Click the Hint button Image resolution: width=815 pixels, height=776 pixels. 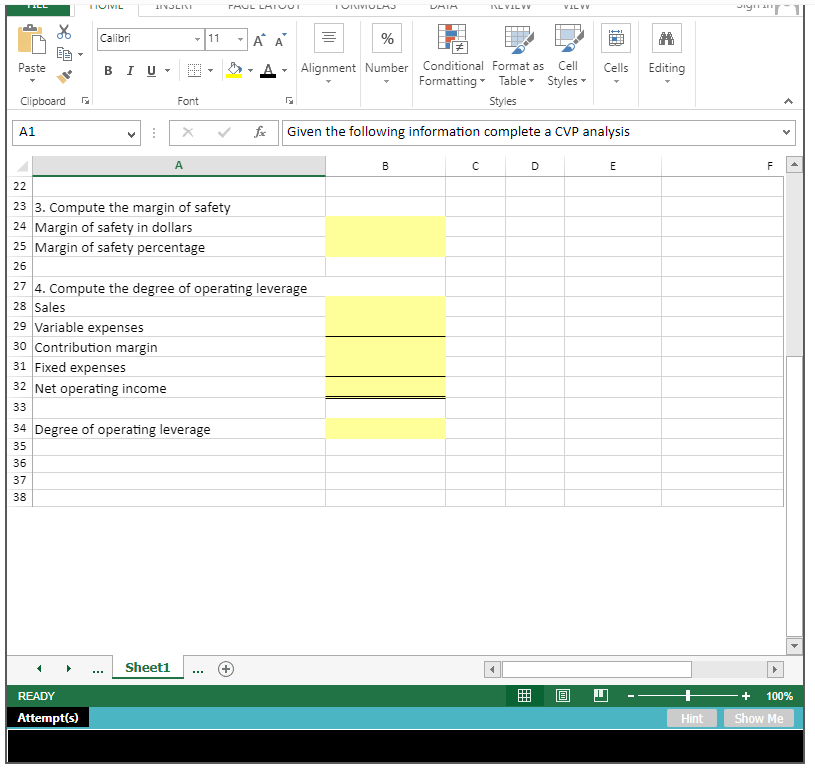click(691, 718)
